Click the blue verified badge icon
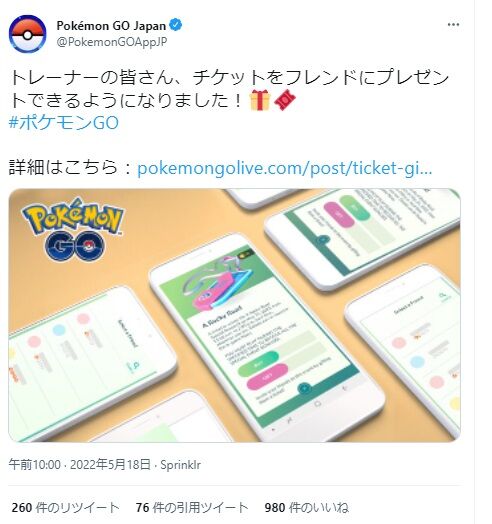 point(176,25)
